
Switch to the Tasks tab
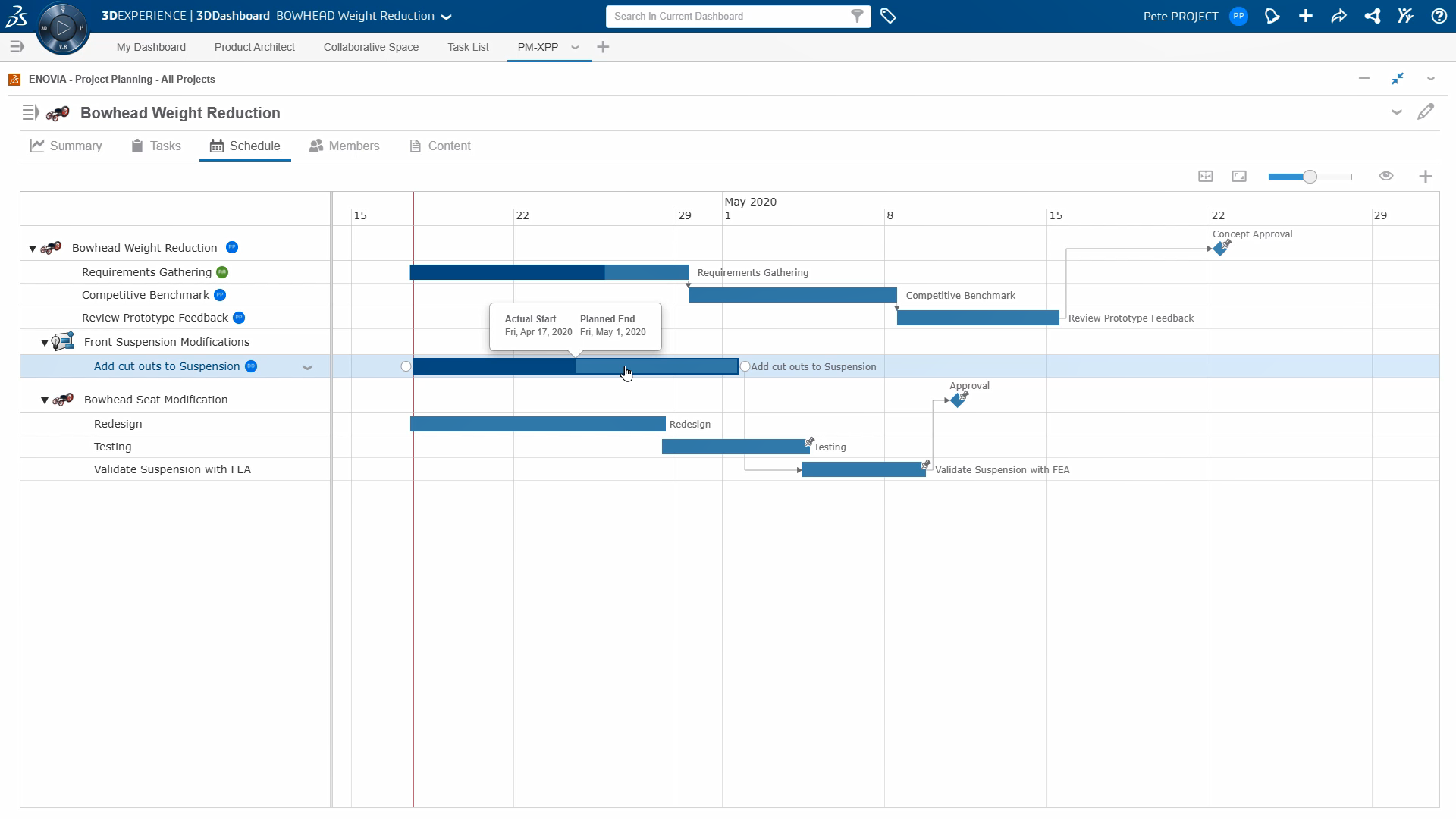156,146
